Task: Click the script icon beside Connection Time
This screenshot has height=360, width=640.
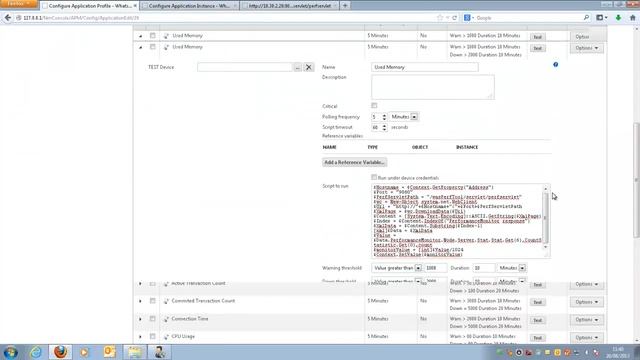Action: point(166,319)
